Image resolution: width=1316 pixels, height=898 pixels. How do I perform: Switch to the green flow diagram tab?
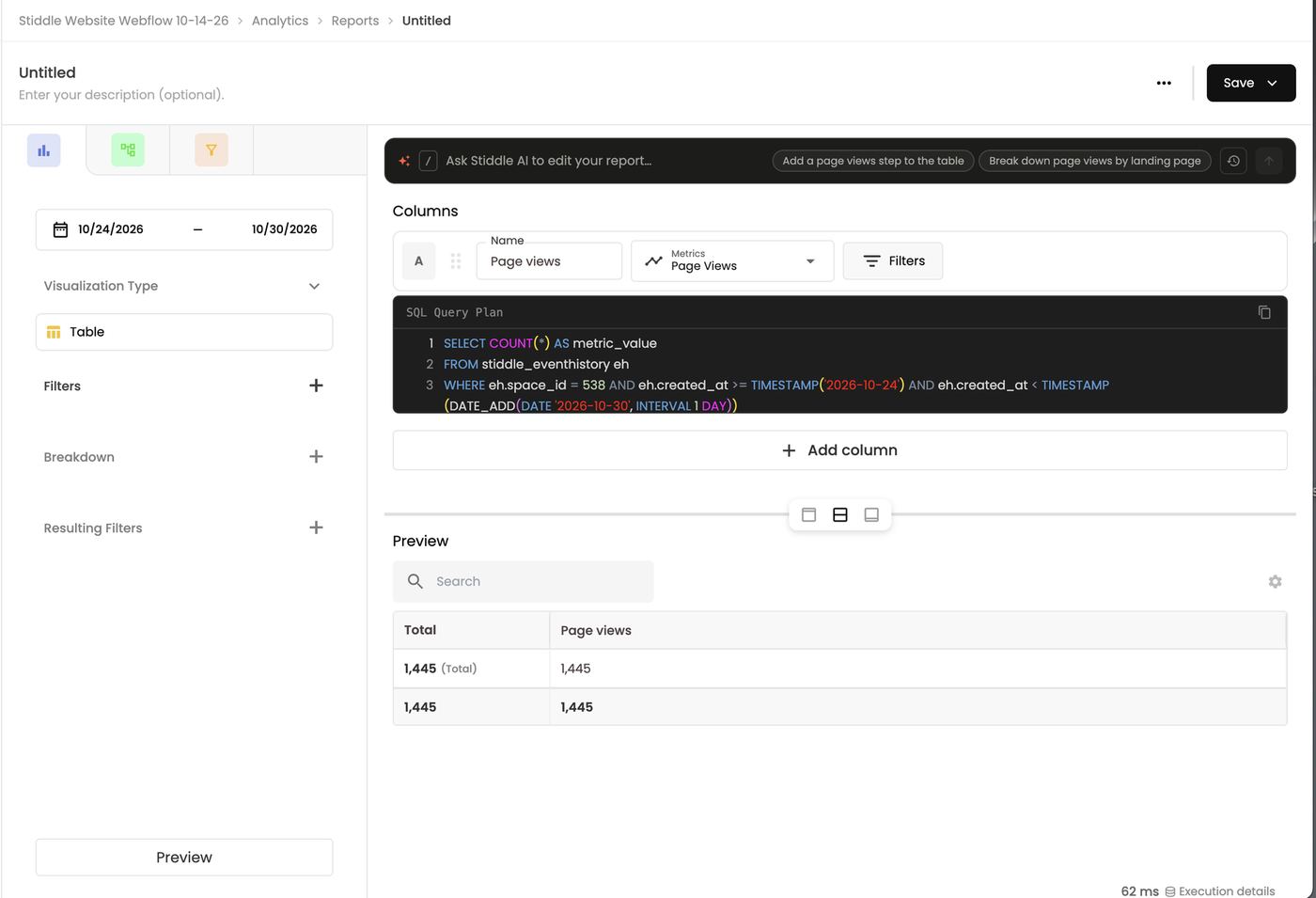128,150
